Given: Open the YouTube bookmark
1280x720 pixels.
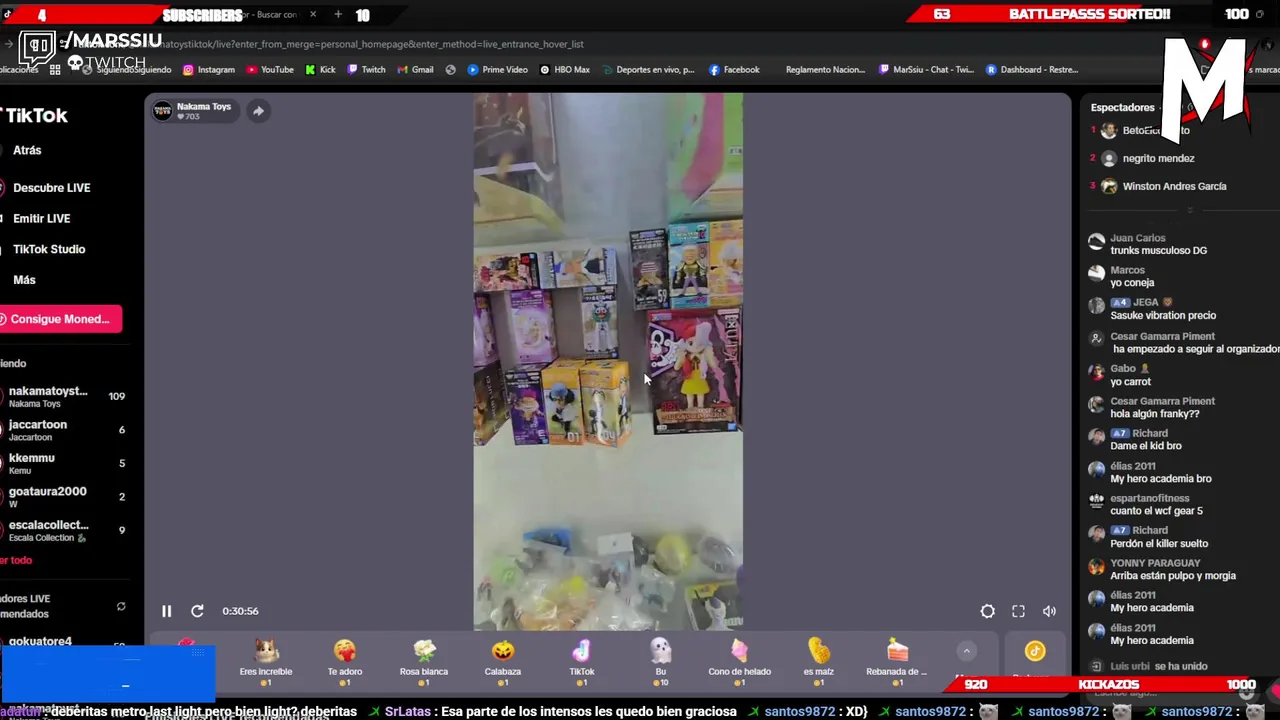Looking at the screenshot, I should pos(270,70).
